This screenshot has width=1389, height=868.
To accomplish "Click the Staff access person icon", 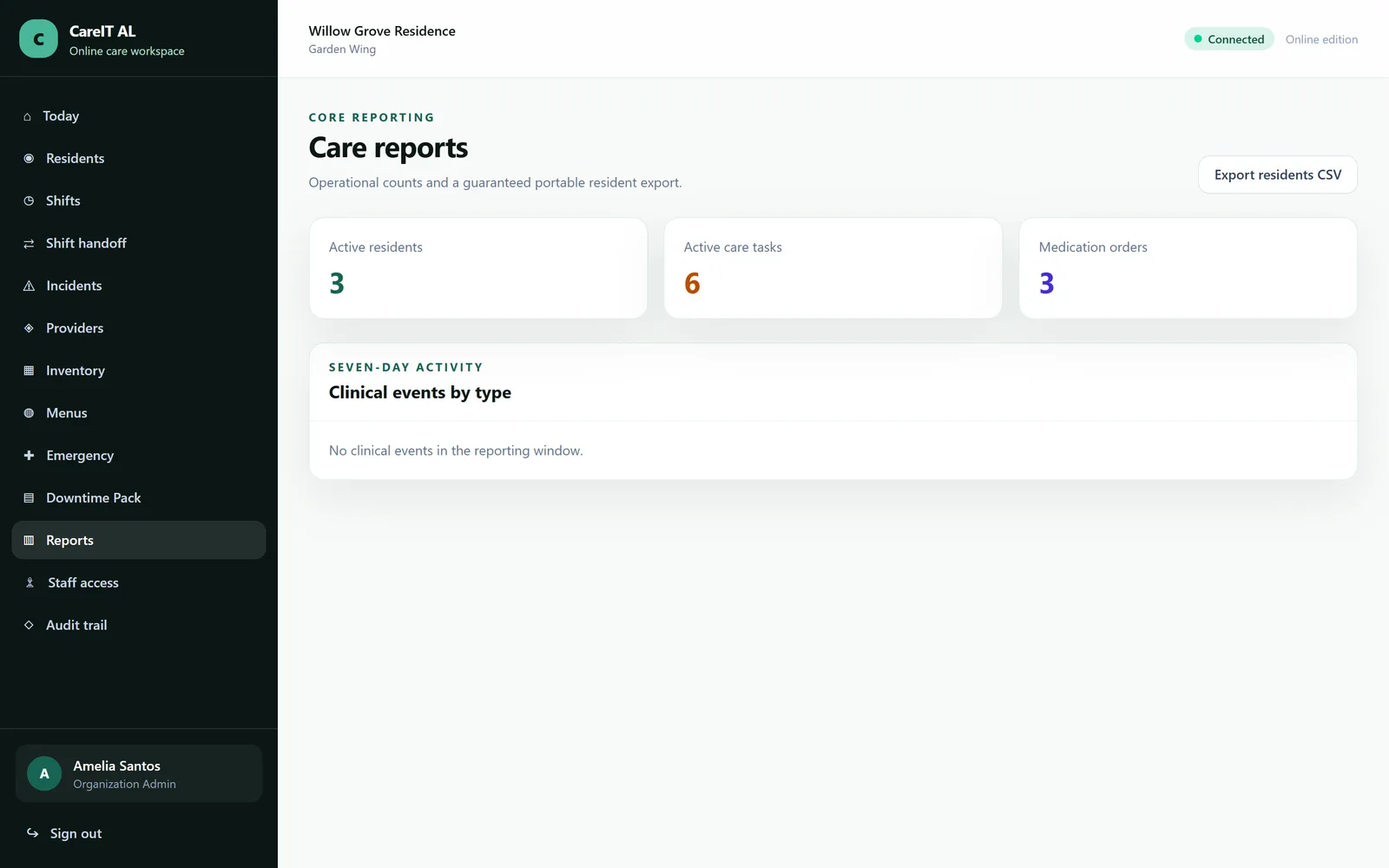I will [30, 583].
